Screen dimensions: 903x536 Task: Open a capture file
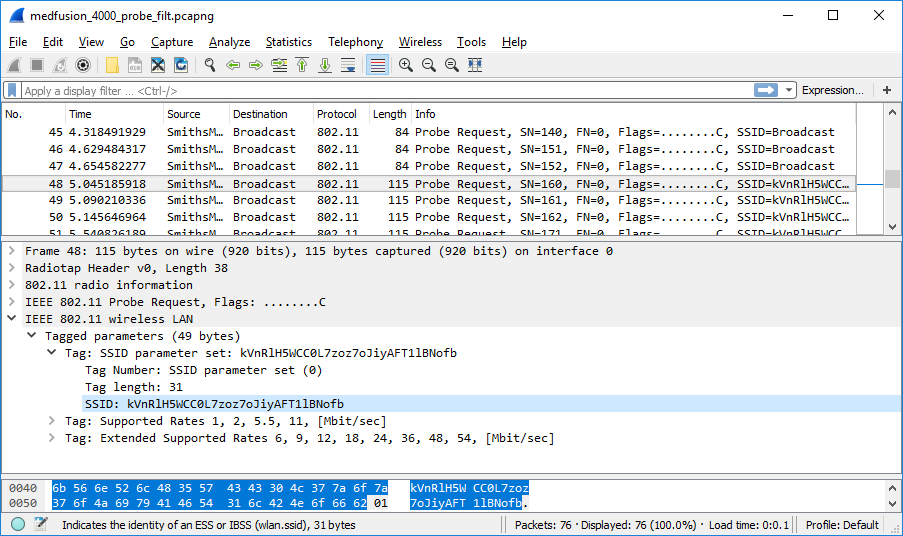pyautogui.click(x=112, y=65)
